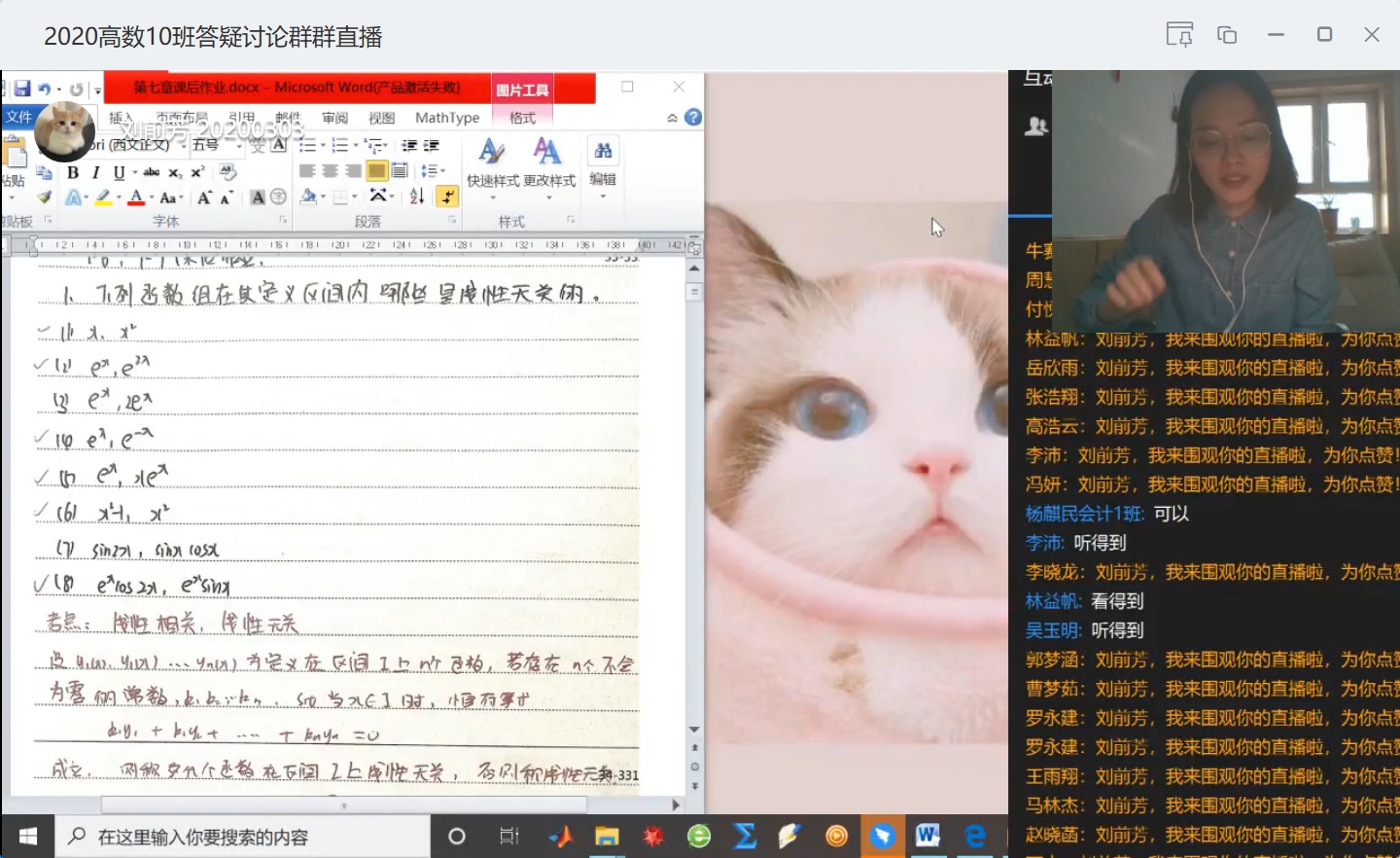Toggle superscript formatting
This screenshot has width=1400, height=858.
(197, 172)
